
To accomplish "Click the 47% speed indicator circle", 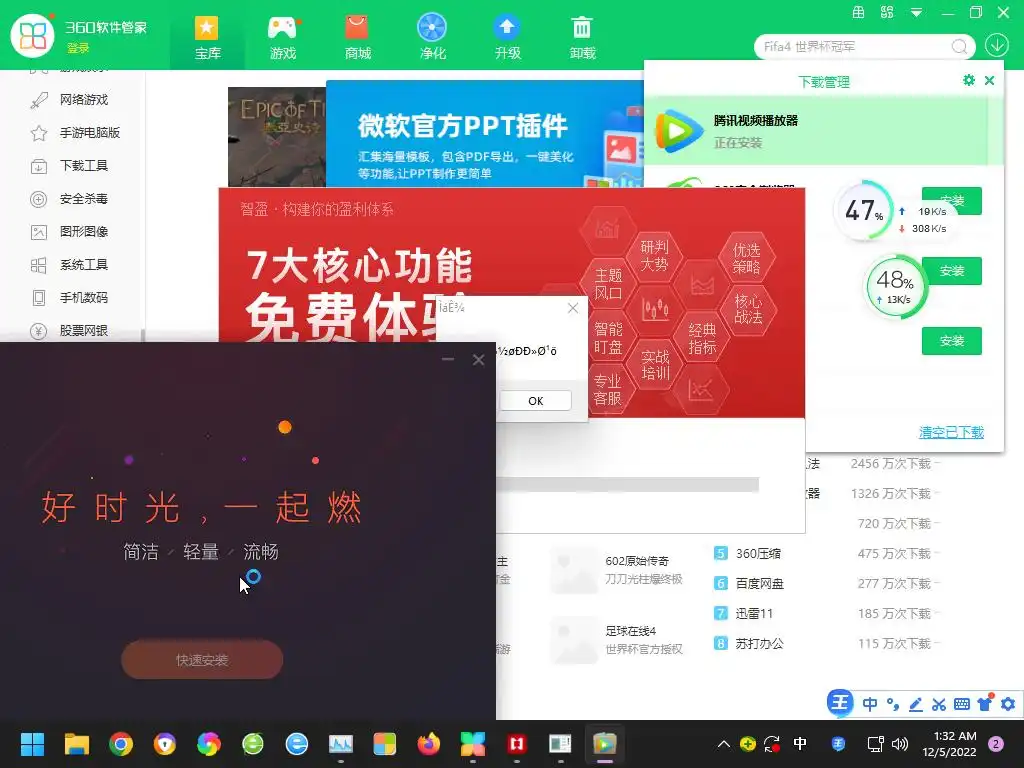I will point(864,210).
